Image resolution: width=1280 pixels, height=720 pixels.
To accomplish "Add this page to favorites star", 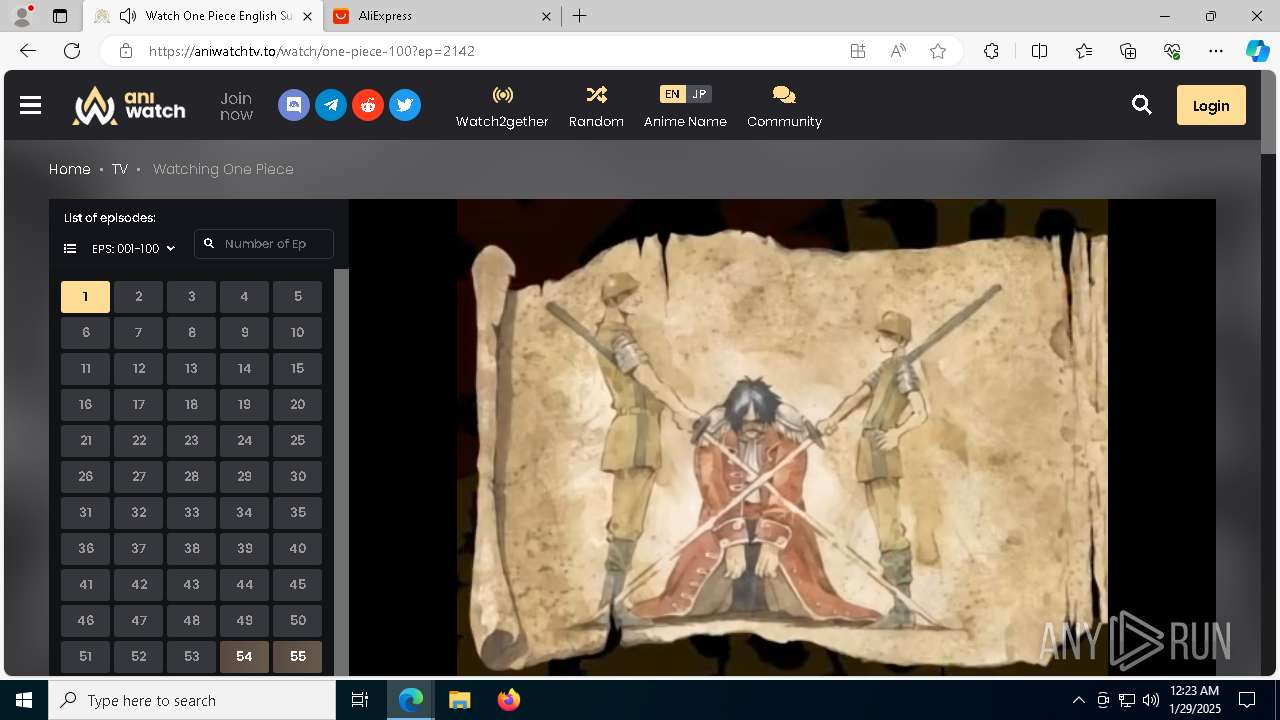I will pyautogui.click(x=938, y=51).
